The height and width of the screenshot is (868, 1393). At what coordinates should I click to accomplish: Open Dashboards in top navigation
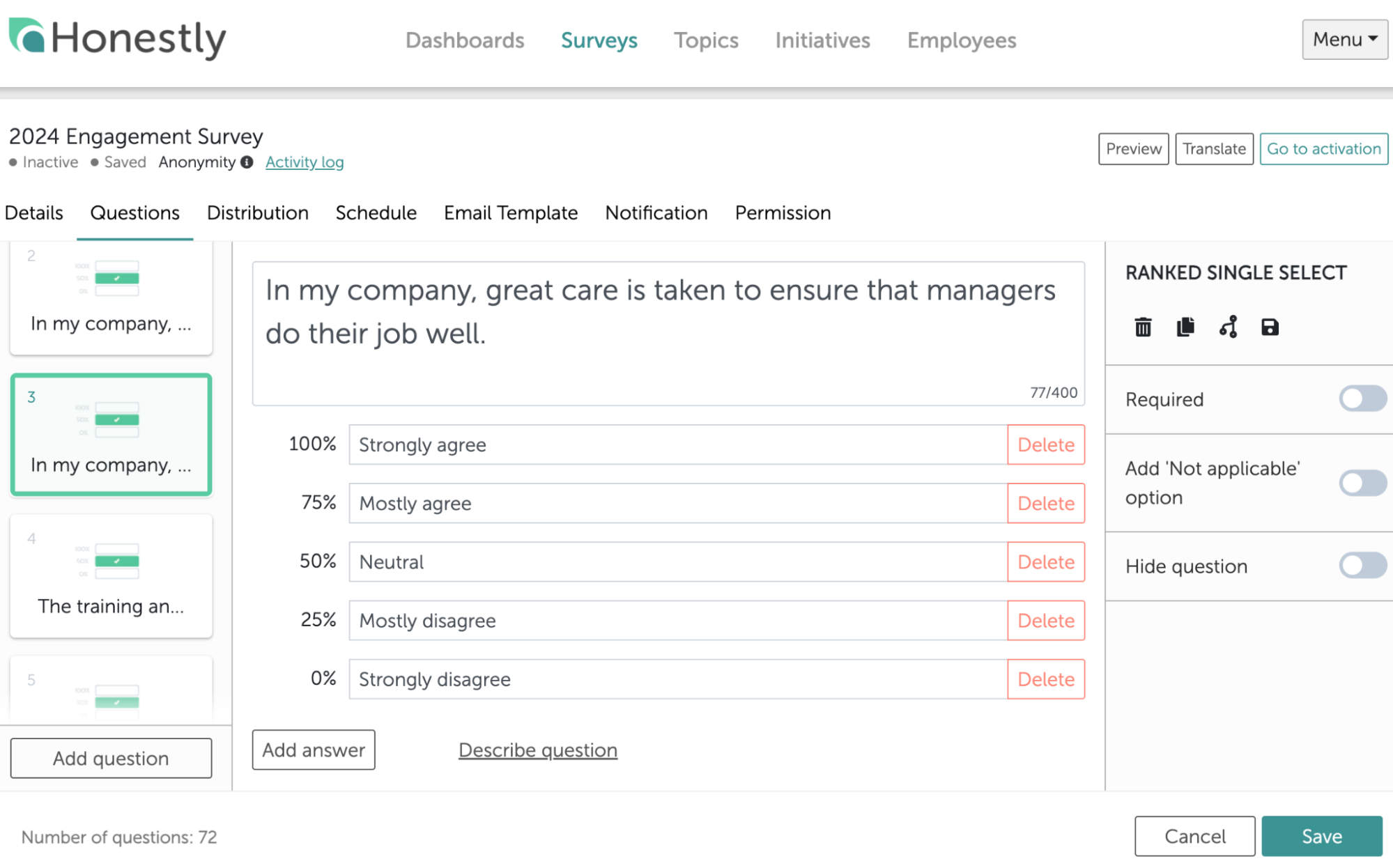[465, 40]
